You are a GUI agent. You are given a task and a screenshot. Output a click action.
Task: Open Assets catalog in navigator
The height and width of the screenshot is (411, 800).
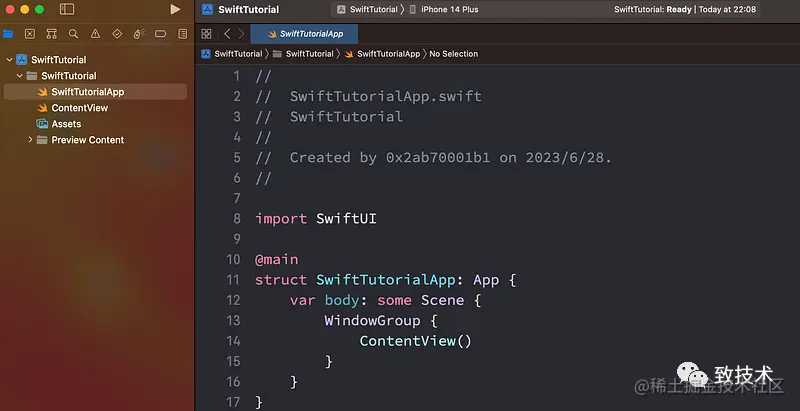(95, 124)
